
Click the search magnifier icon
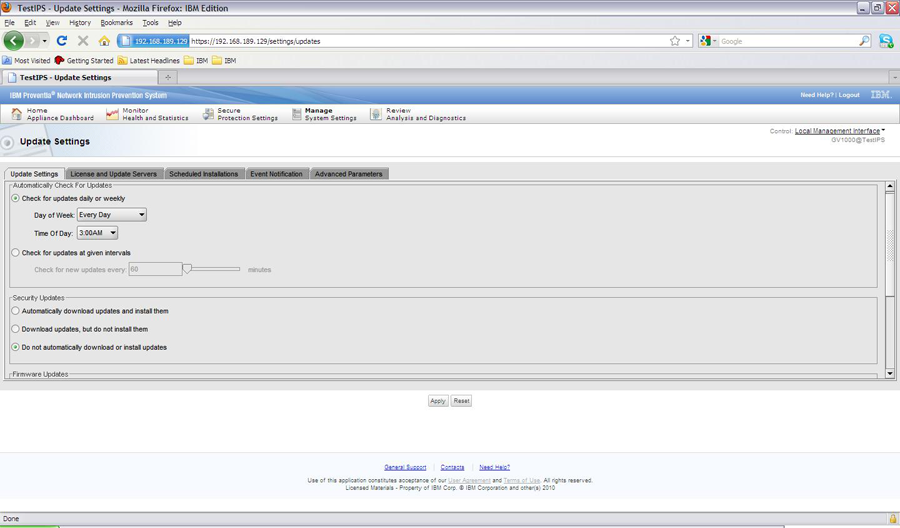pyautogui.click(x=864, y=41)
